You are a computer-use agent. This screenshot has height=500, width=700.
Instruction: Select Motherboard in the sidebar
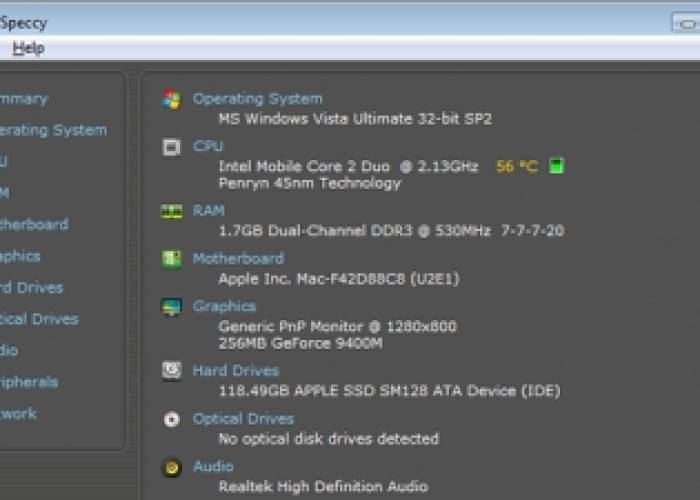[34, 224]
